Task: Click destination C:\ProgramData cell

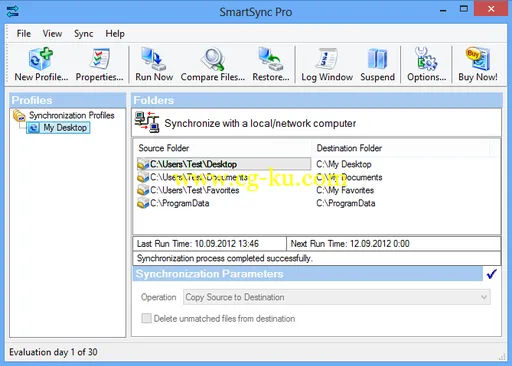Action: (x=346, y=203)
